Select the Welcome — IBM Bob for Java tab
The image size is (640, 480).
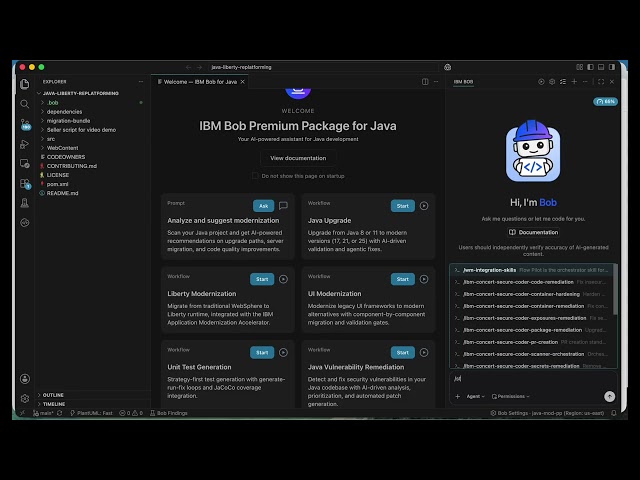(x=201, y=82)
